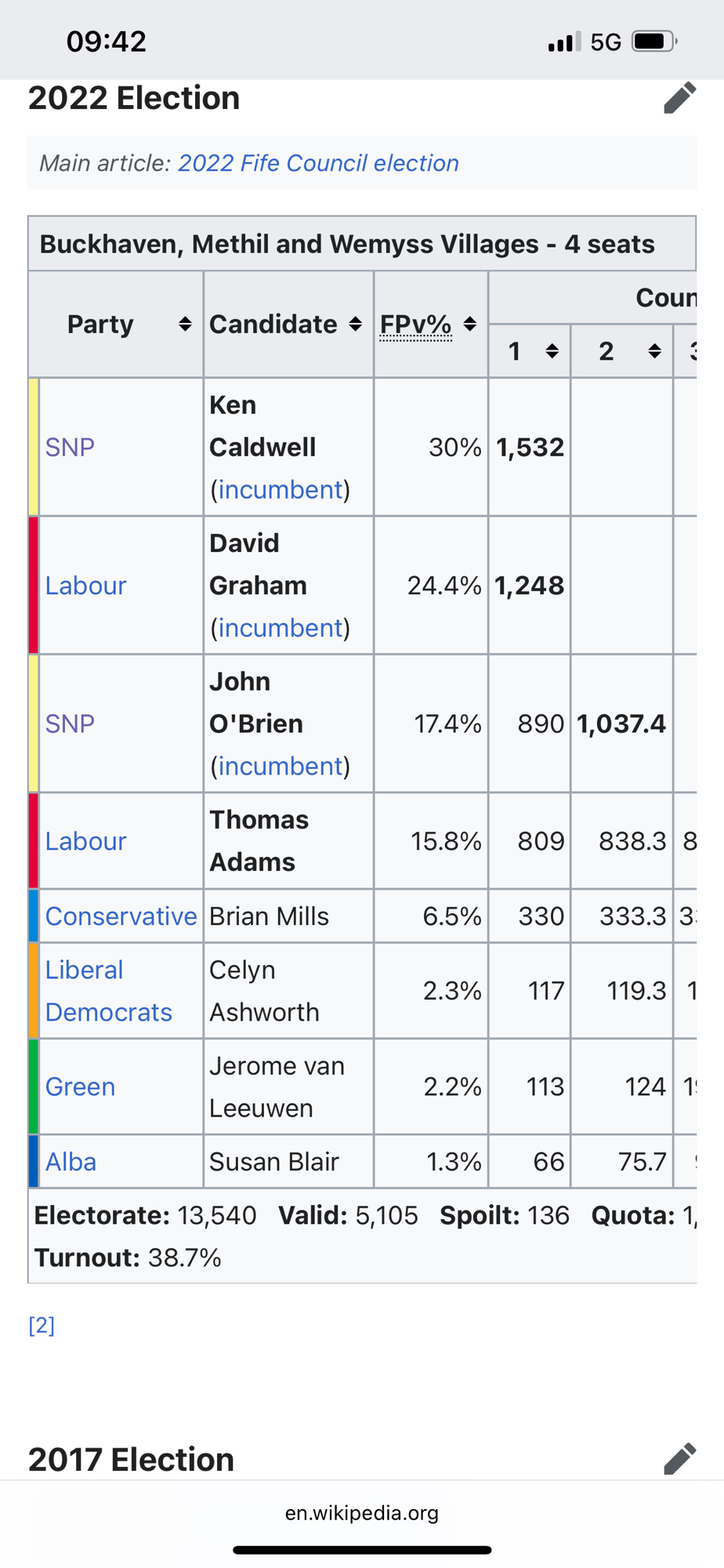Sort table by Candidate column arrows
The height and width of the screenshot is (1568, 724).
tap(356, 324)
